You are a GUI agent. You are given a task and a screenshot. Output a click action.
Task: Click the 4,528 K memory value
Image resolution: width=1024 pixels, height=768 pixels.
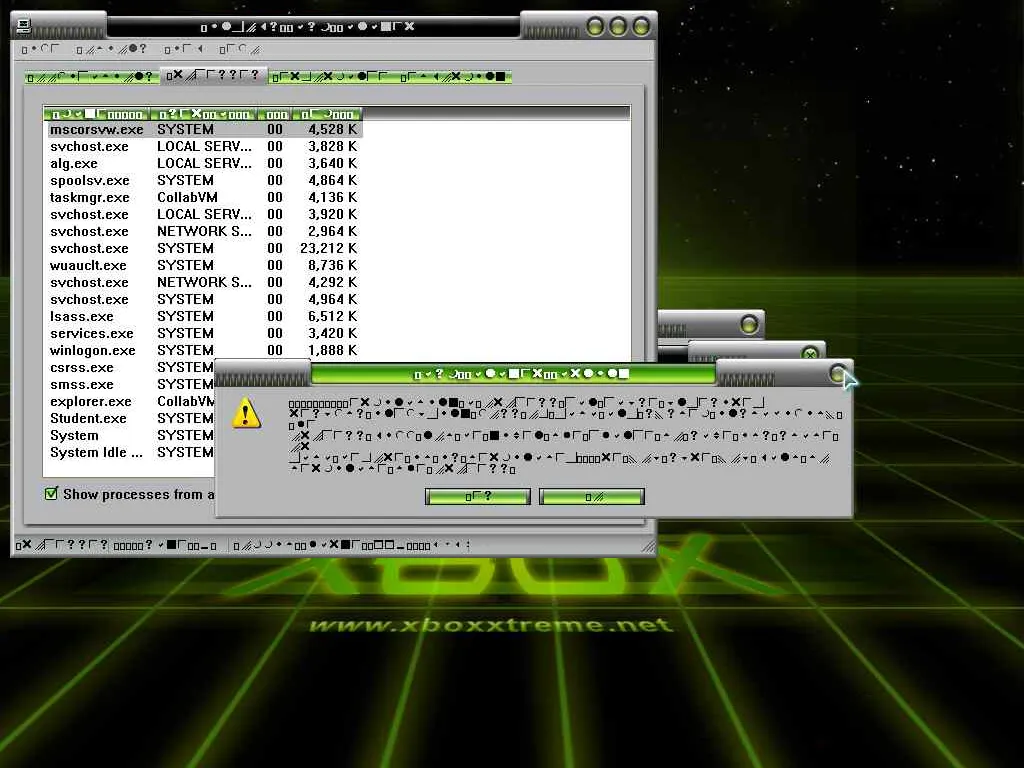tap(332, 129)
